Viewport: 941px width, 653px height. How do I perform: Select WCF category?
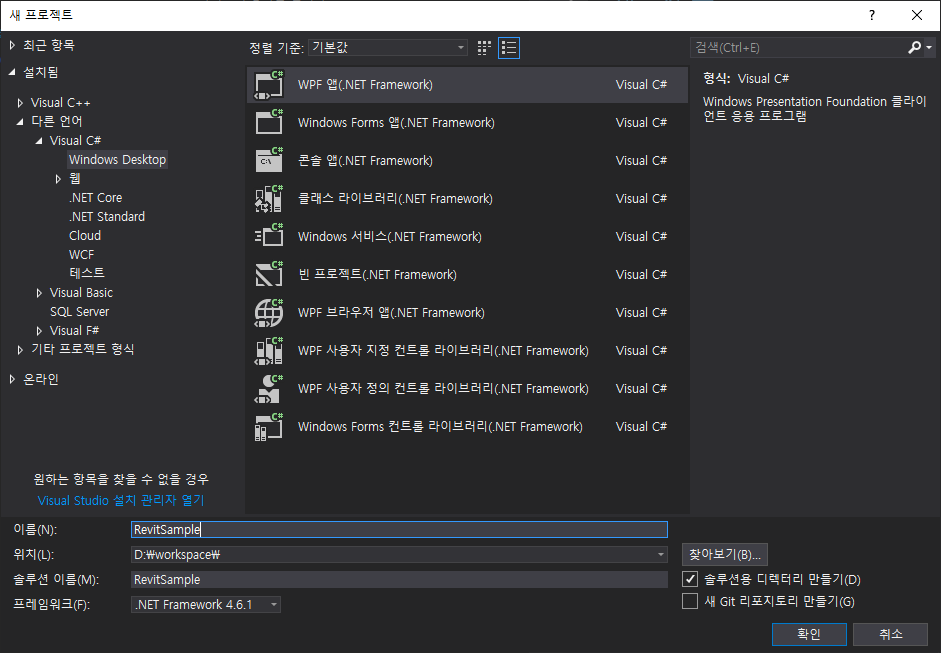click(x=81, y=254)
